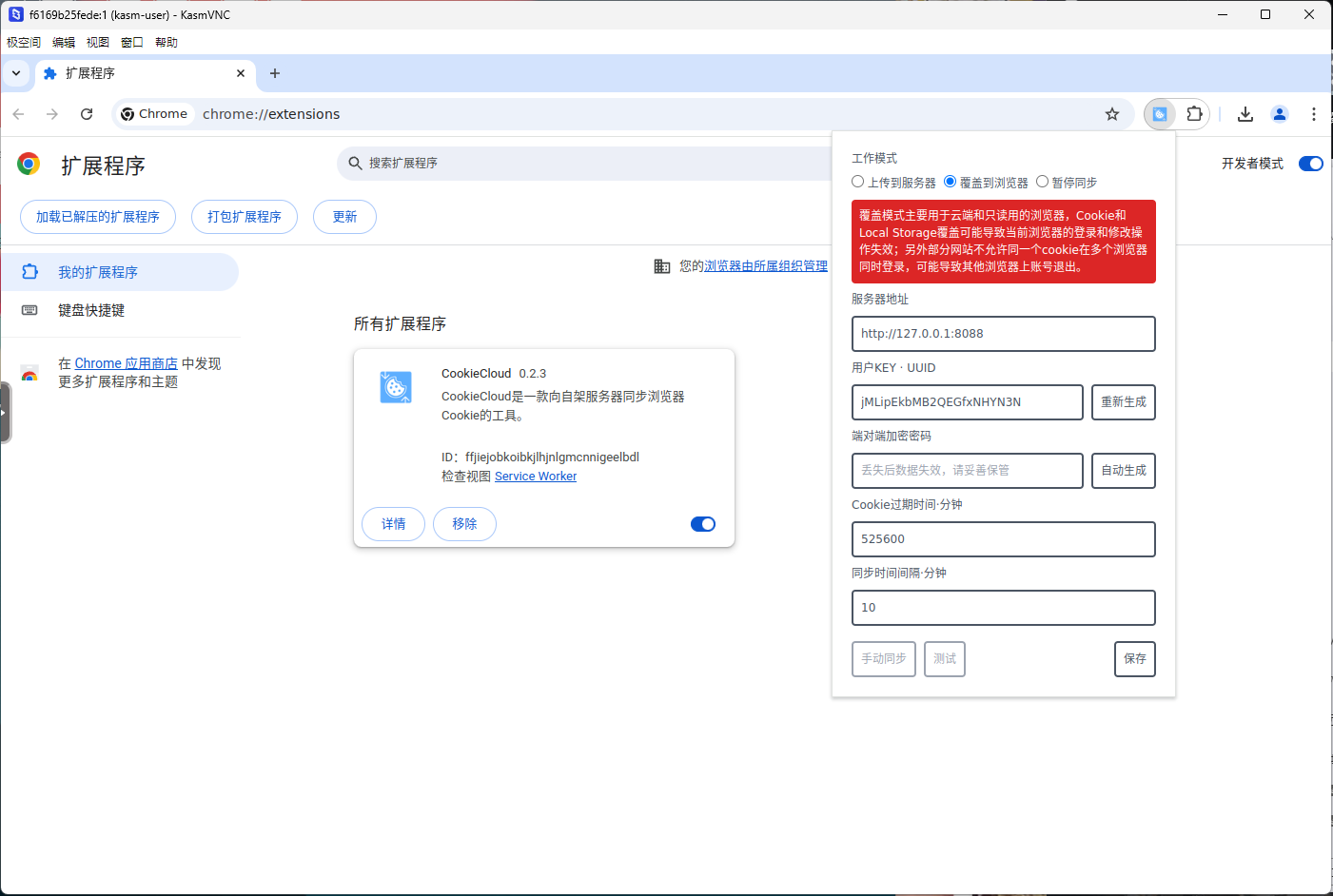Click the Web Store rainbow icon in sidebar
This screenshot has height=896, width=1333.
coord(29,373)
